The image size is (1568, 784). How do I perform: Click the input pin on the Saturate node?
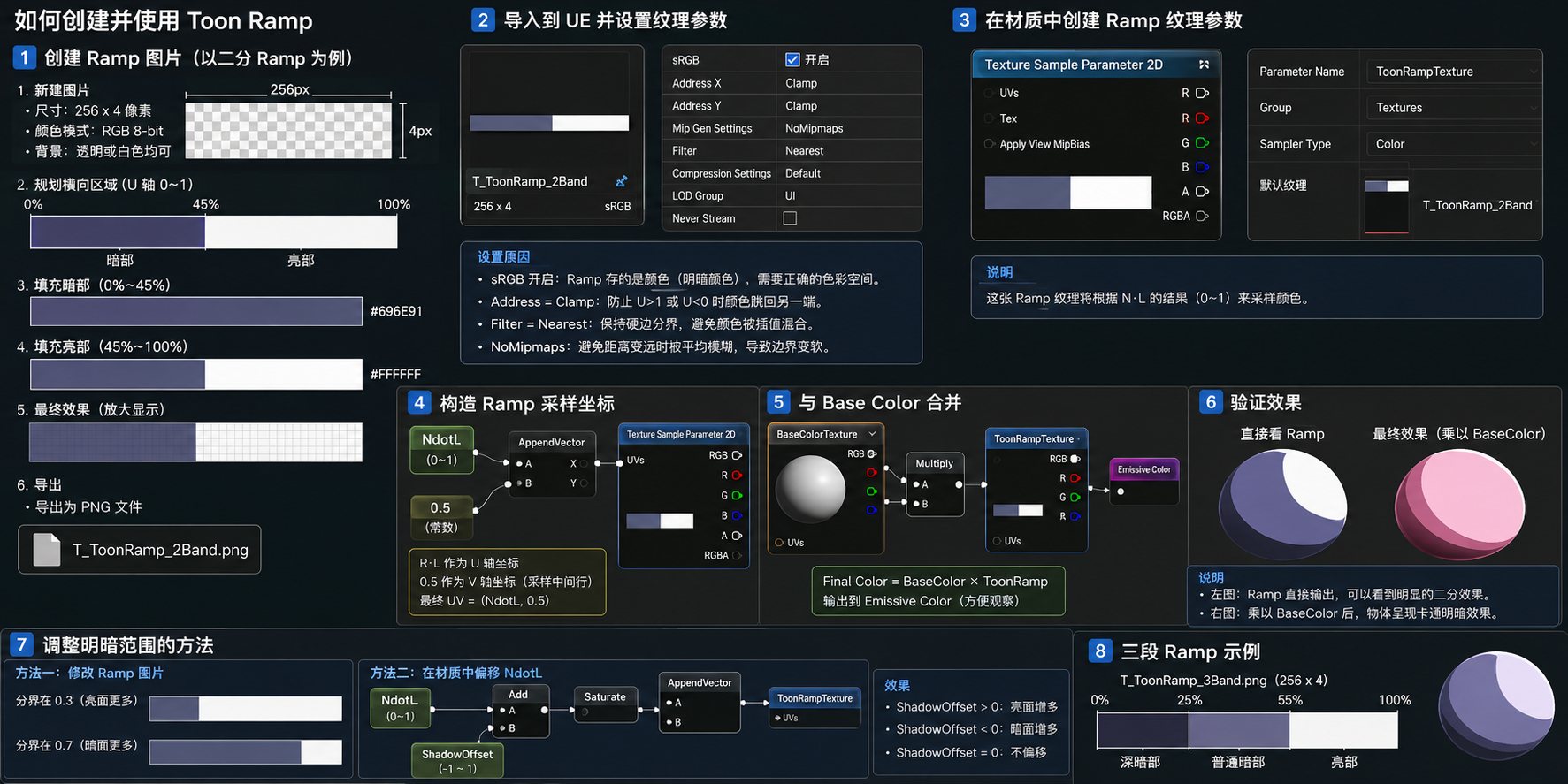[585, 712]
